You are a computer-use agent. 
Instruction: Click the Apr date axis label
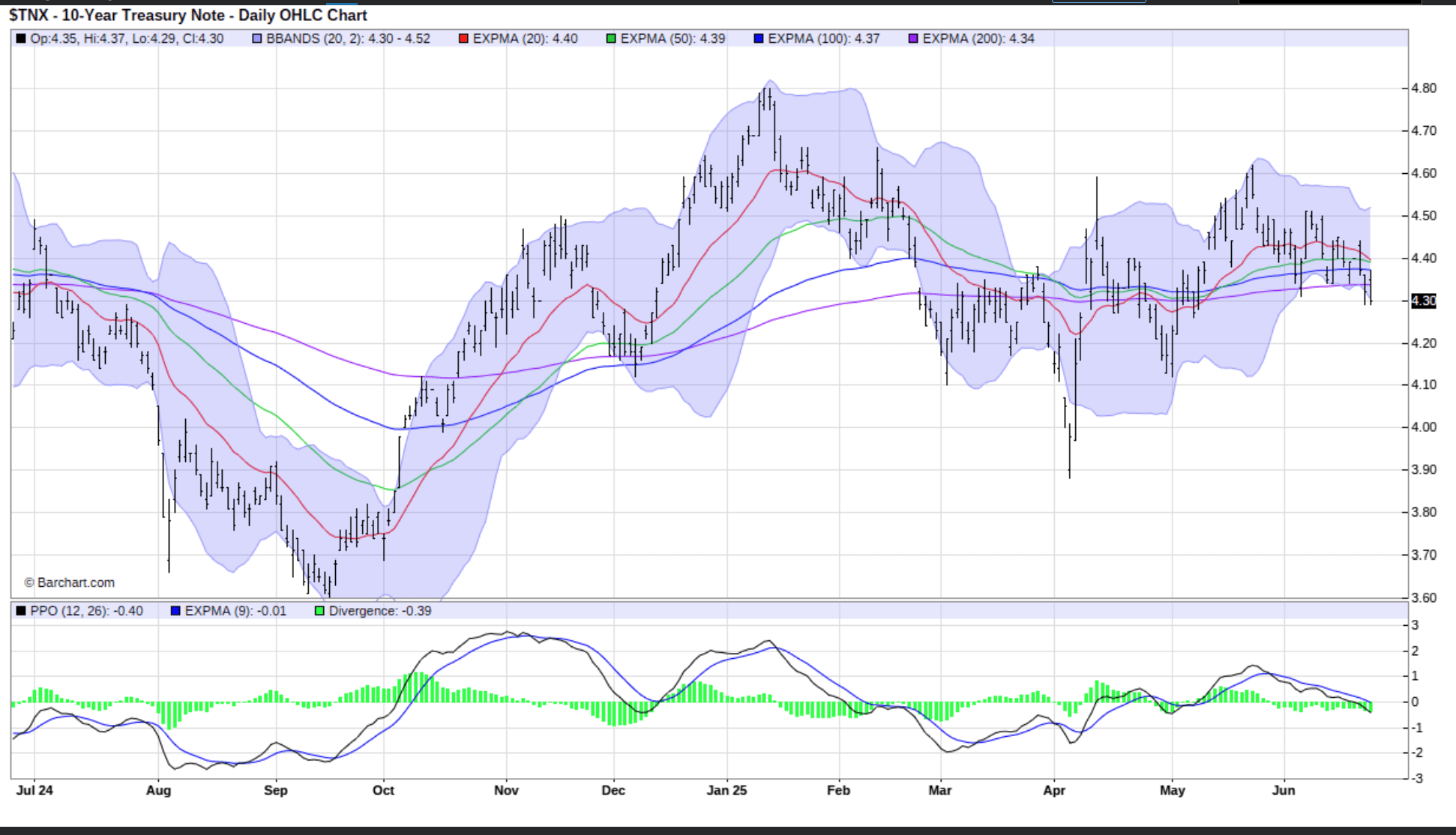pyautogui.click(x=1054, y=790)
